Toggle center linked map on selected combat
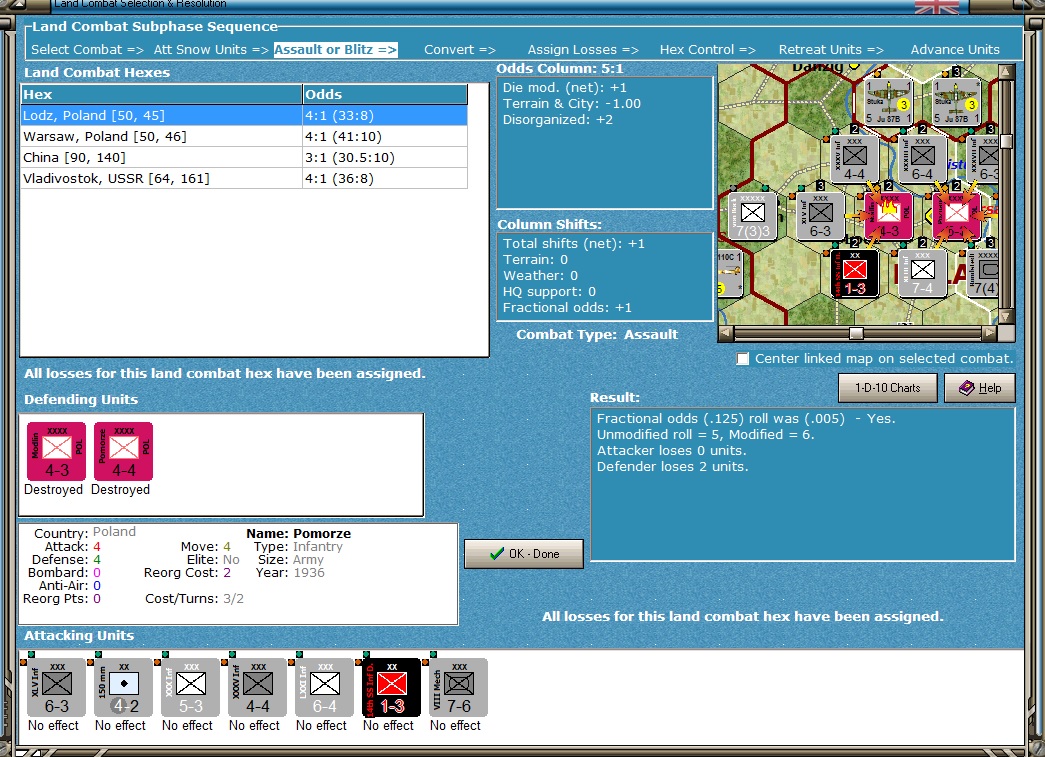The image size is (1045, 757). (742, 359)
